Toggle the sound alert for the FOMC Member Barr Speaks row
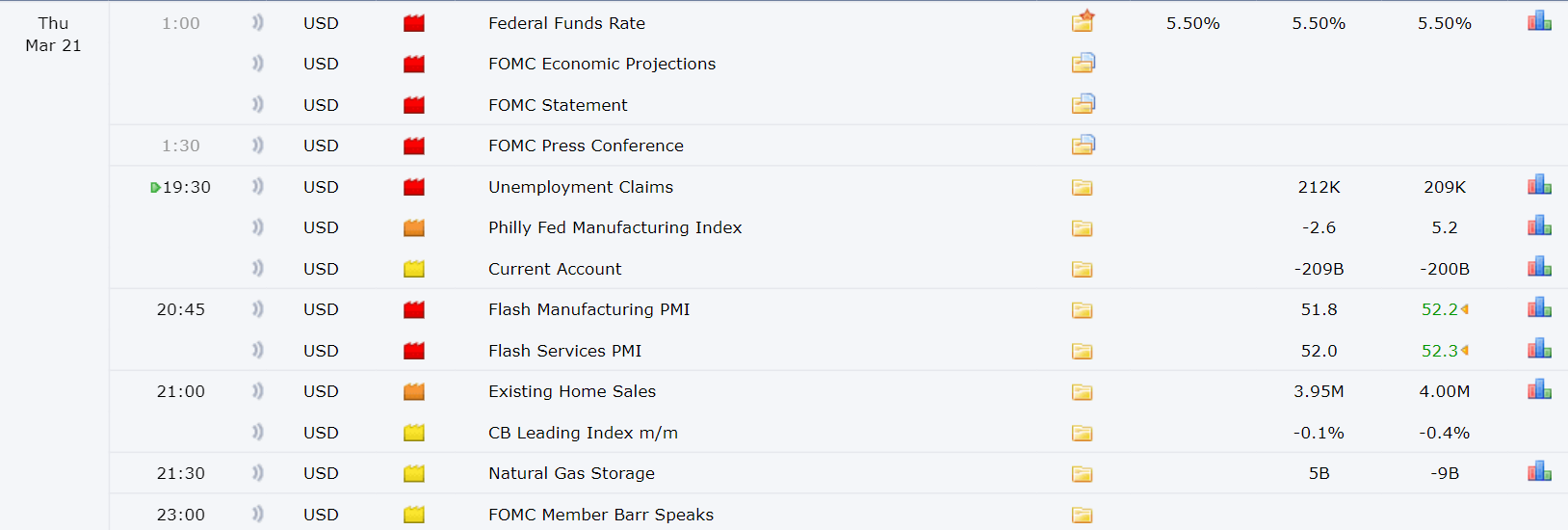 tap(257, 514)
